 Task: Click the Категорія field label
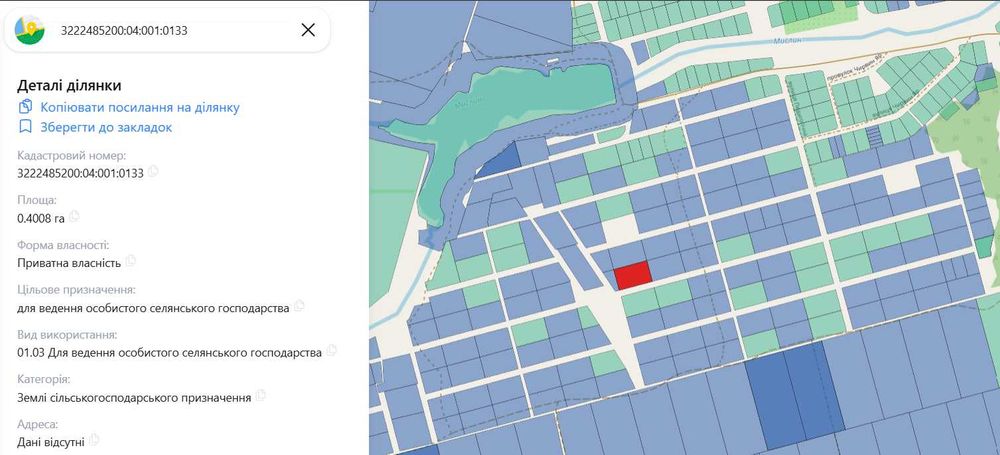pos(43,379)
